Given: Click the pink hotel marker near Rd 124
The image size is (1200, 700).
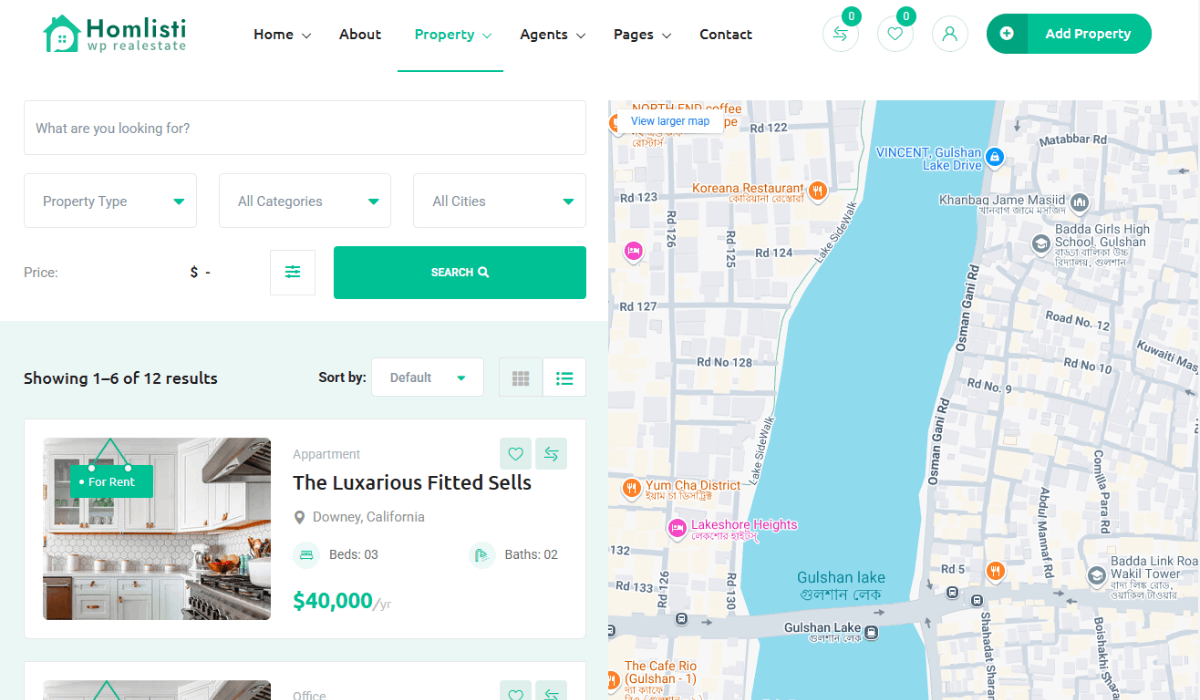Looking at the screenshot, I should (633, 251).
